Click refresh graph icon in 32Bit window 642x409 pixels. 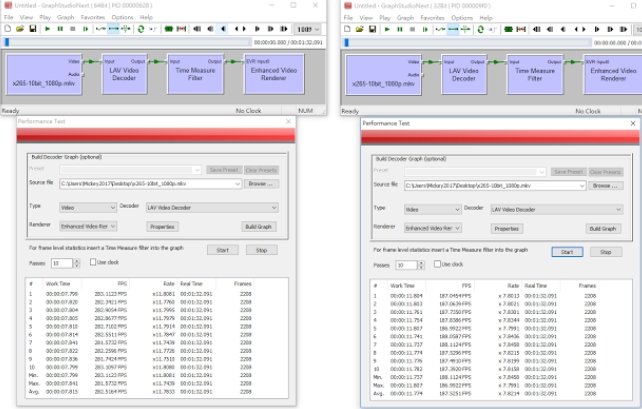[x=480, y=29]
